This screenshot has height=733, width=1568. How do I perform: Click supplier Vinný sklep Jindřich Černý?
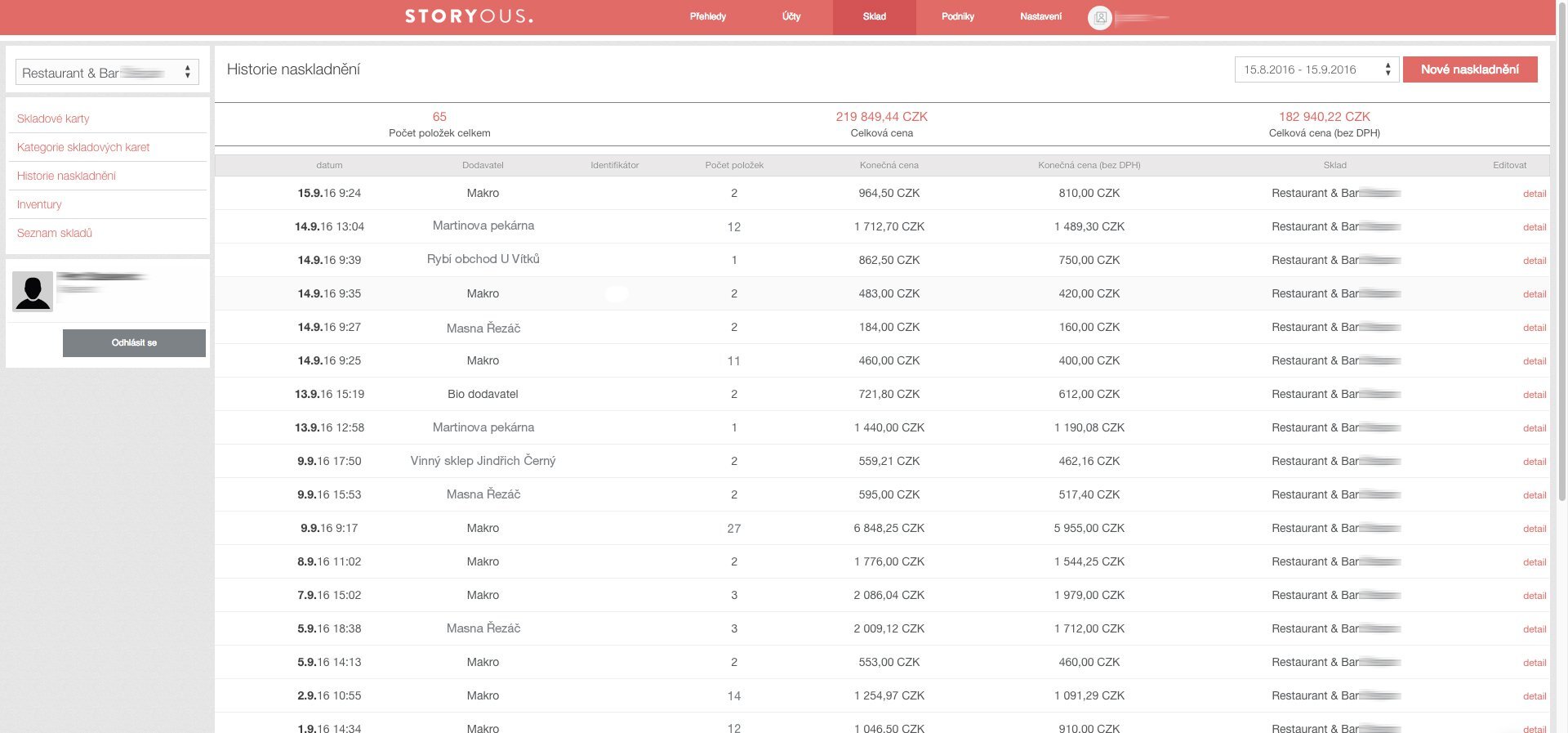483,461
